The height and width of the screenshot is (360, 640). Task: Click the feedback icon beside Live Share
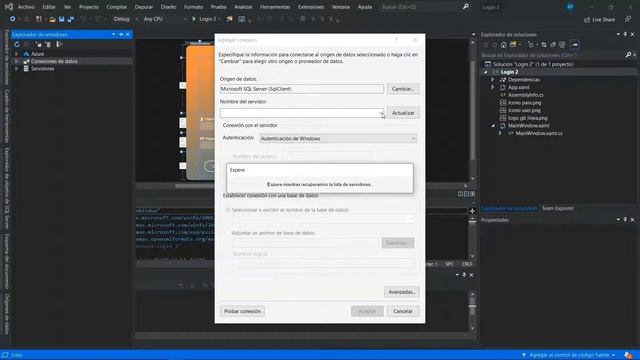tap(628, 19)
